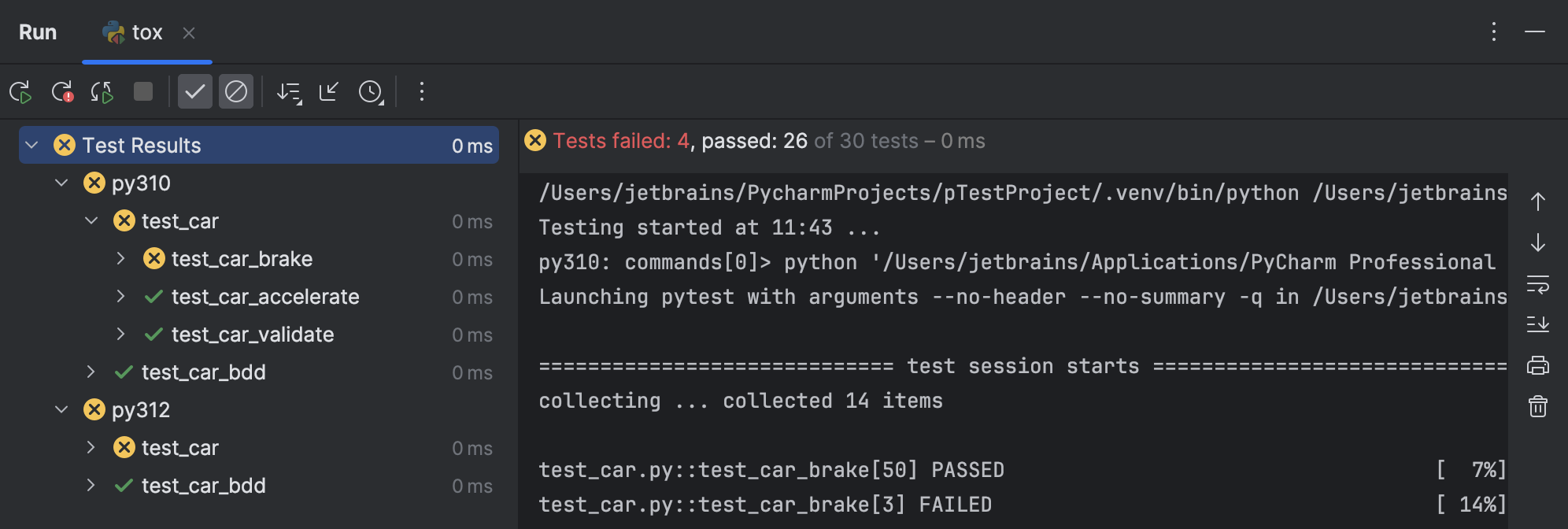Select the Test Results root row
This screenshot has width=1568, height=529.
142,146
